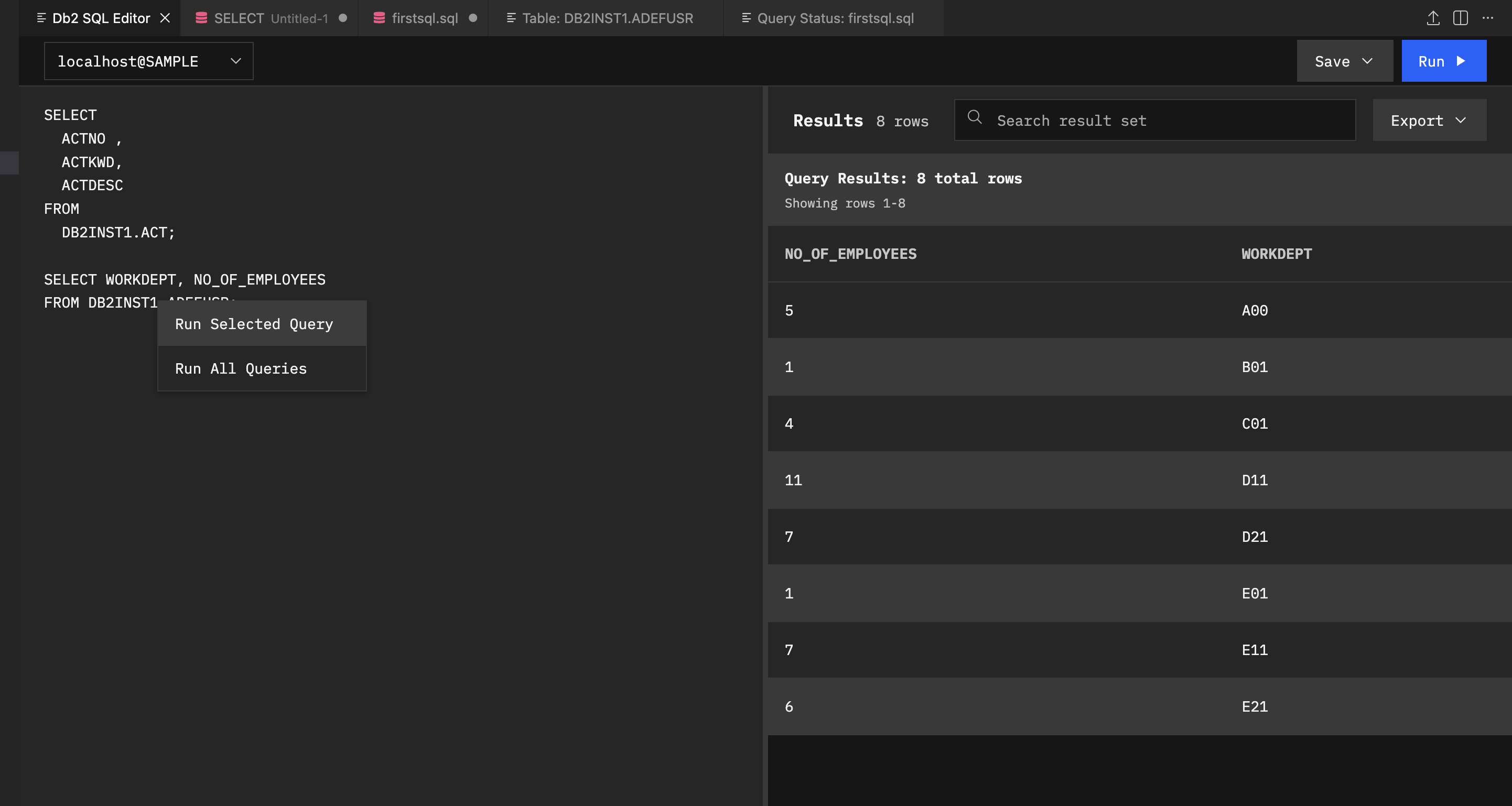Image resolution: width=1512 pixels, height=806 pixels.
Task: Click the table icon on DB2INST1.ADEFUSR tab
Action: coord(512,18)
